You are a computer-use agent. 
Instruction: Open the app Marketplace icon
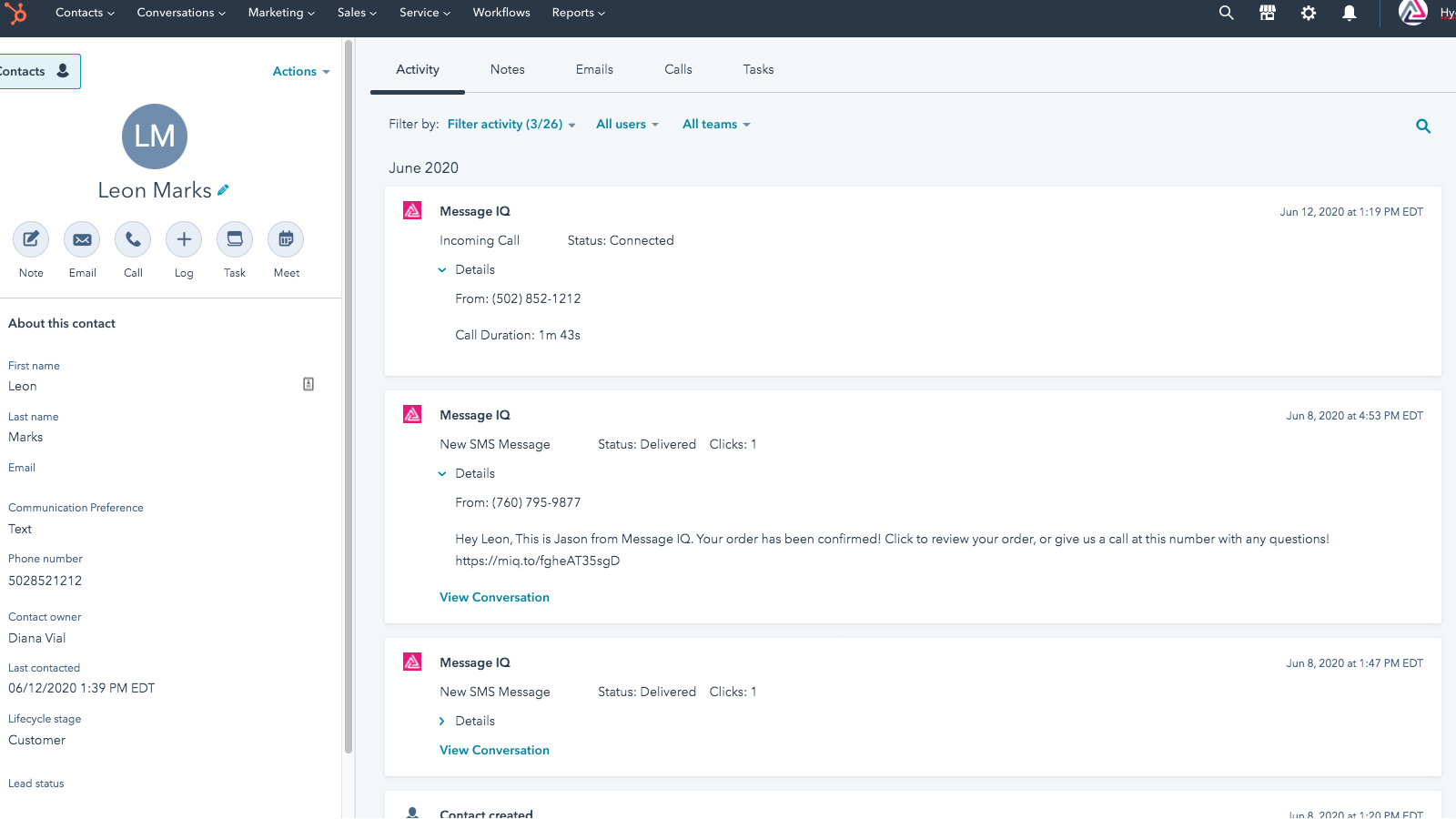pos(1267,13)
